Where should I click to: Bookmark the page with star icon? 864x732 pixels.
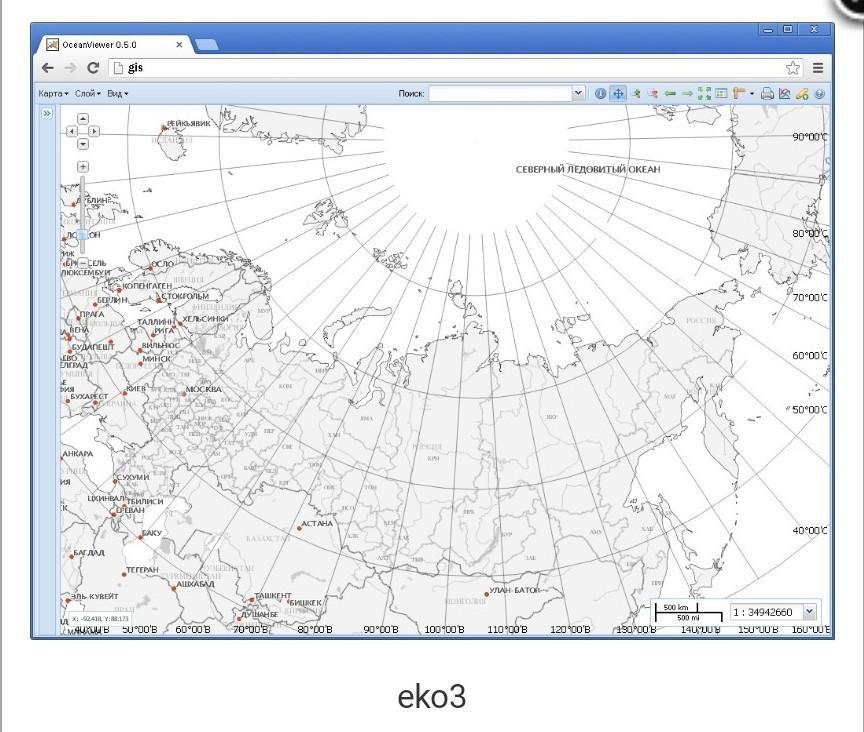tap(793, 68)
